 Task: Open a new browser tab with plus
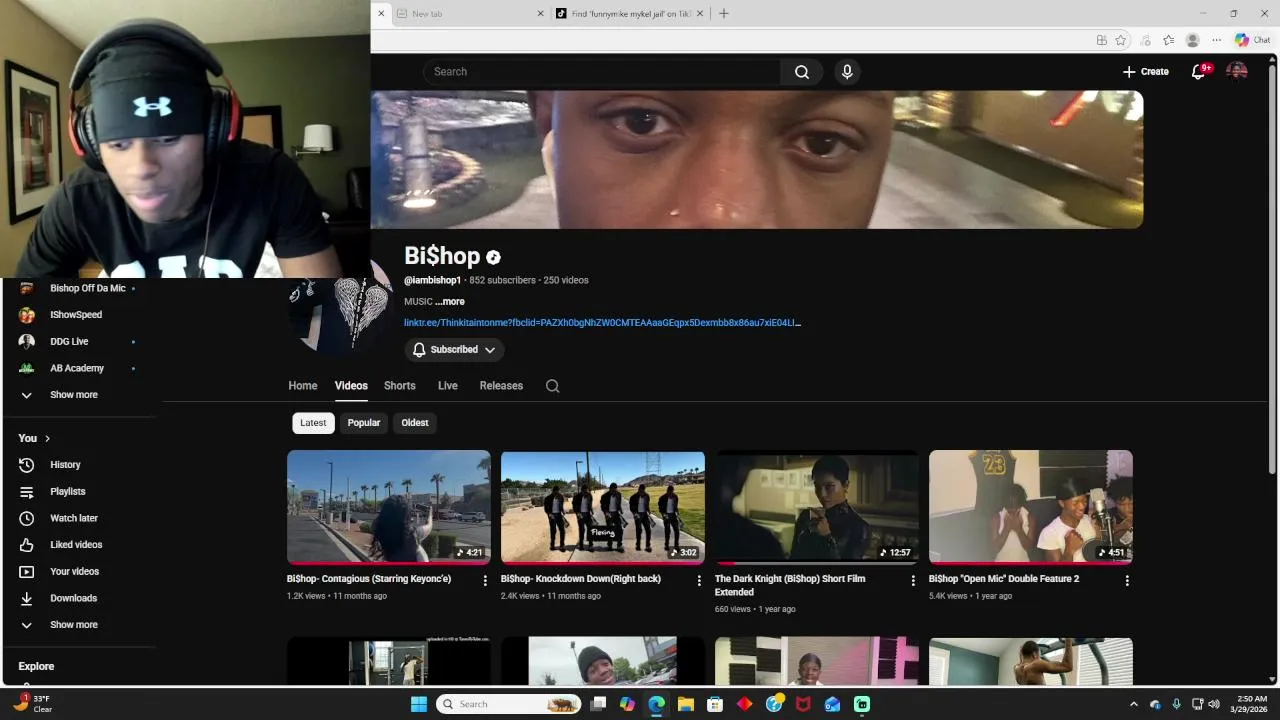(724, 14)
